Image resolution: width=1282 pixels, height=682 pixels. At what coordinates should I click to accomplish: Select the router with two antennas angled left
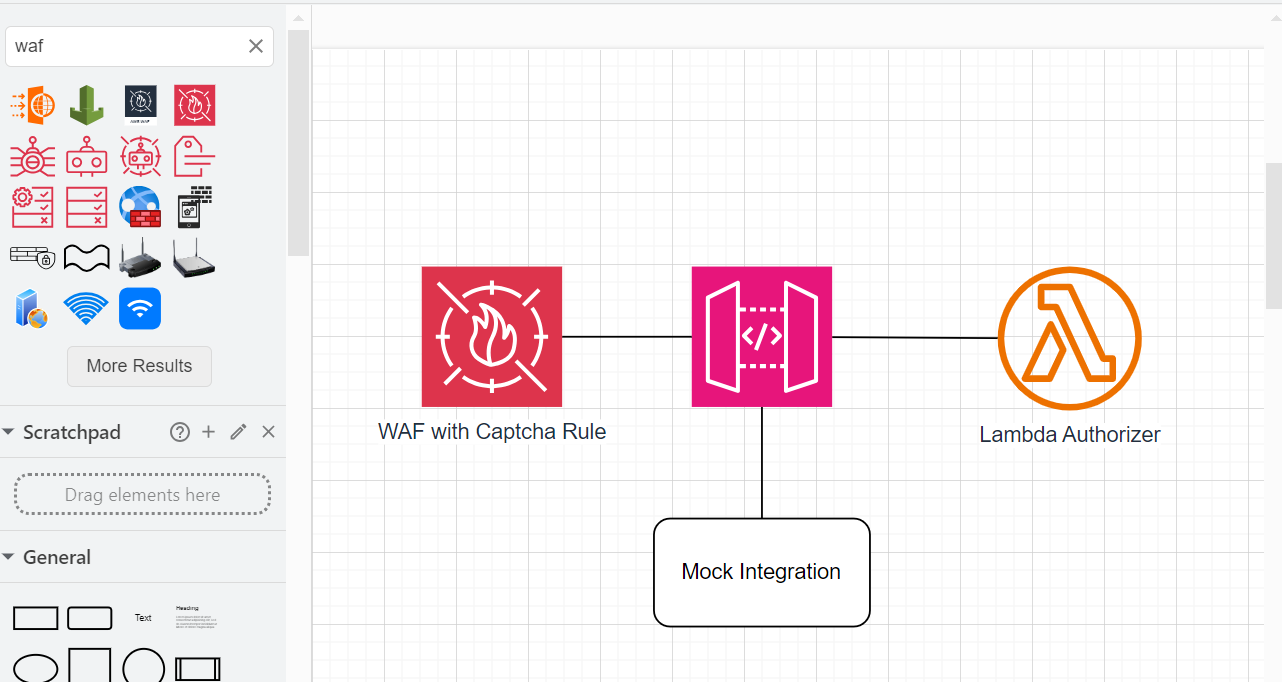point(140,258)
